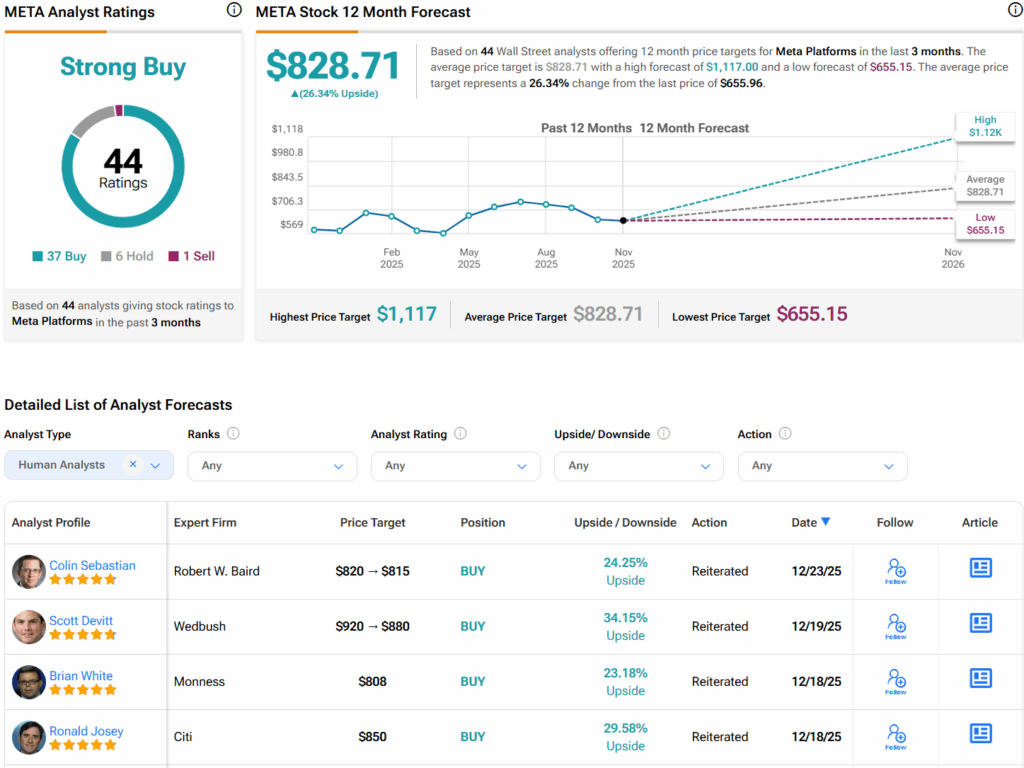
Task: Open the Action filter dropdown
Action: coord(822,466)
